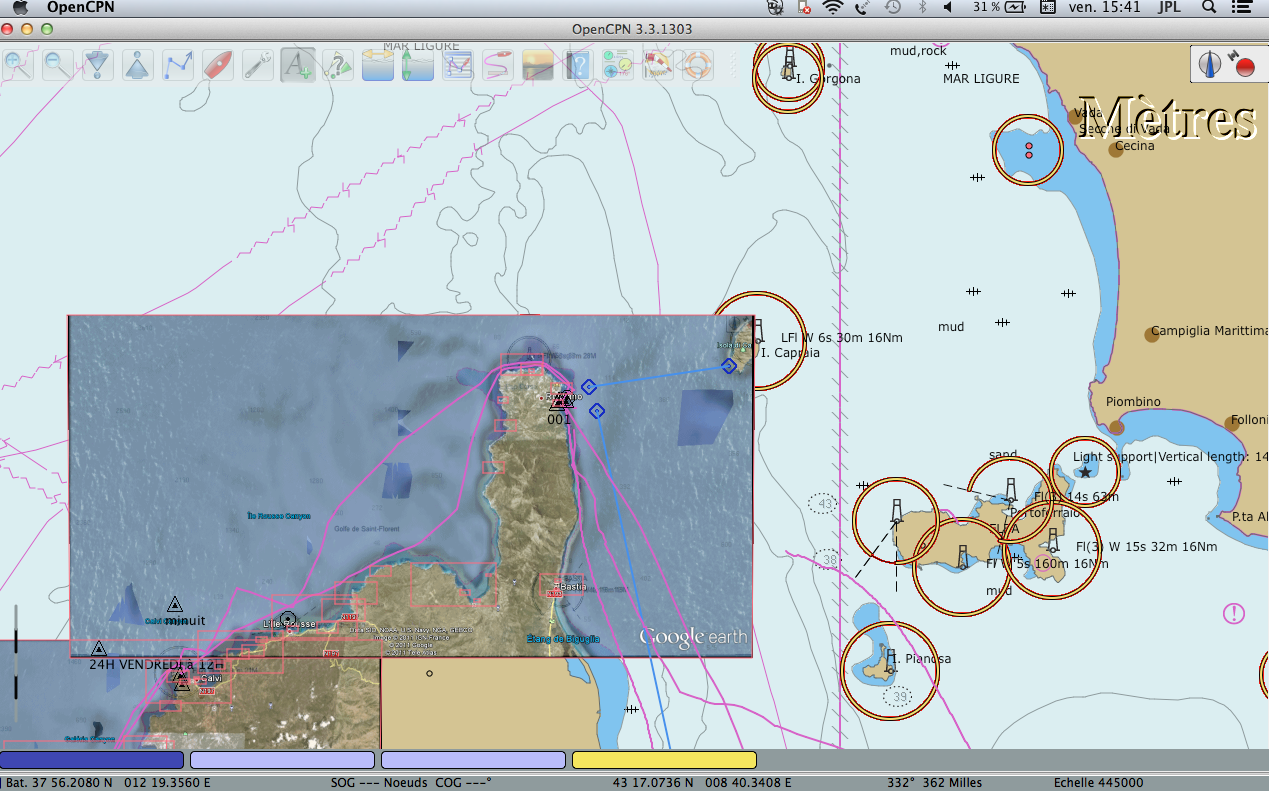Toggle AIS targets display icon
This screenshot has width=1269, height=791.
[337, 66]
